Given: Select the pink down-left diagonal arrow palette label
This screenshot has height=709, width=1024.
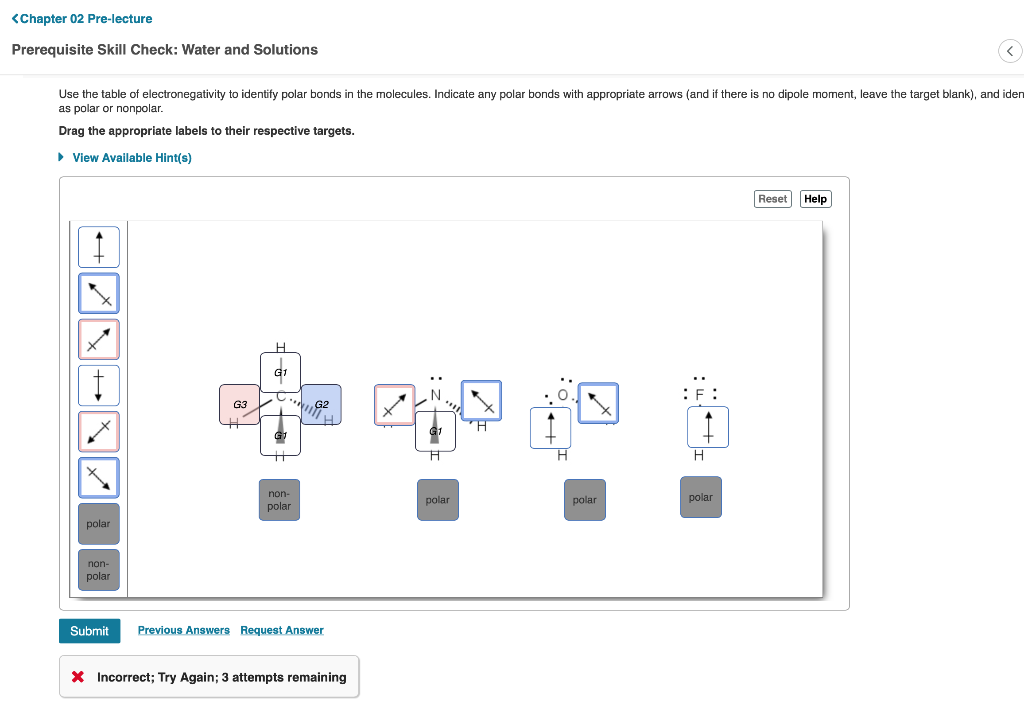Looking at the screenshot, I should 99,432.
